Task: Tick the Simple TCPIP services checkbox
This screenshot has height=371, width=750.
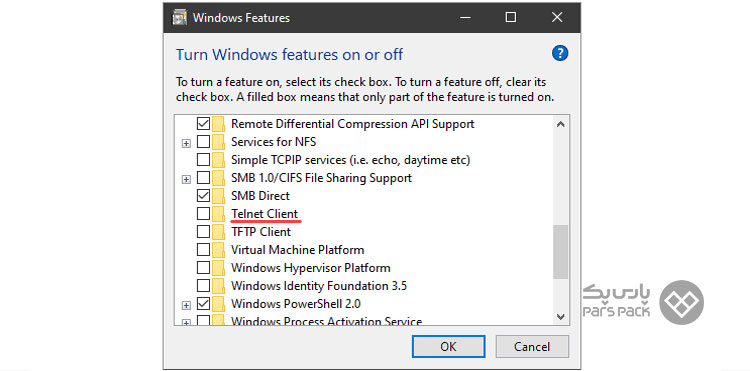Action: (203, 160)
